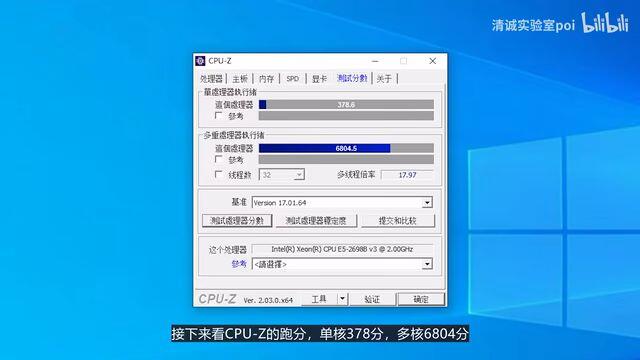Viewport: 640px width, 360px height.
Task: Click the CPU-Z app icon in title bar
Action: (x=200, y=61)
